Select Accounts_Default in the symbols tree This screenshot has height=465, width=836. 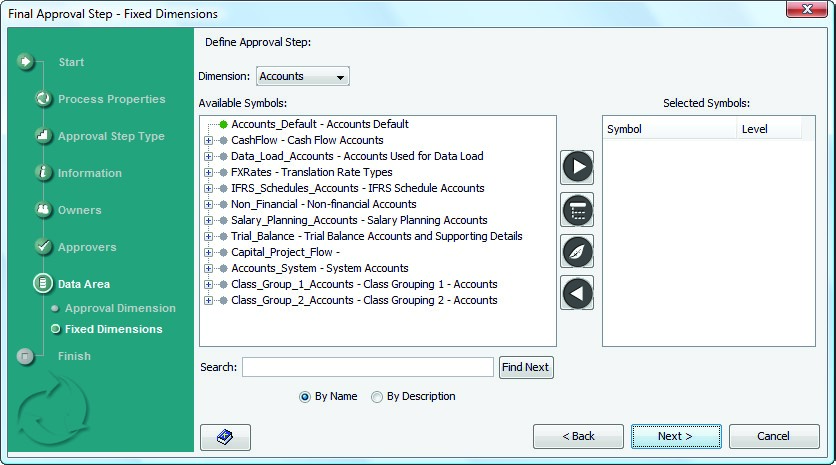(320, 124)
